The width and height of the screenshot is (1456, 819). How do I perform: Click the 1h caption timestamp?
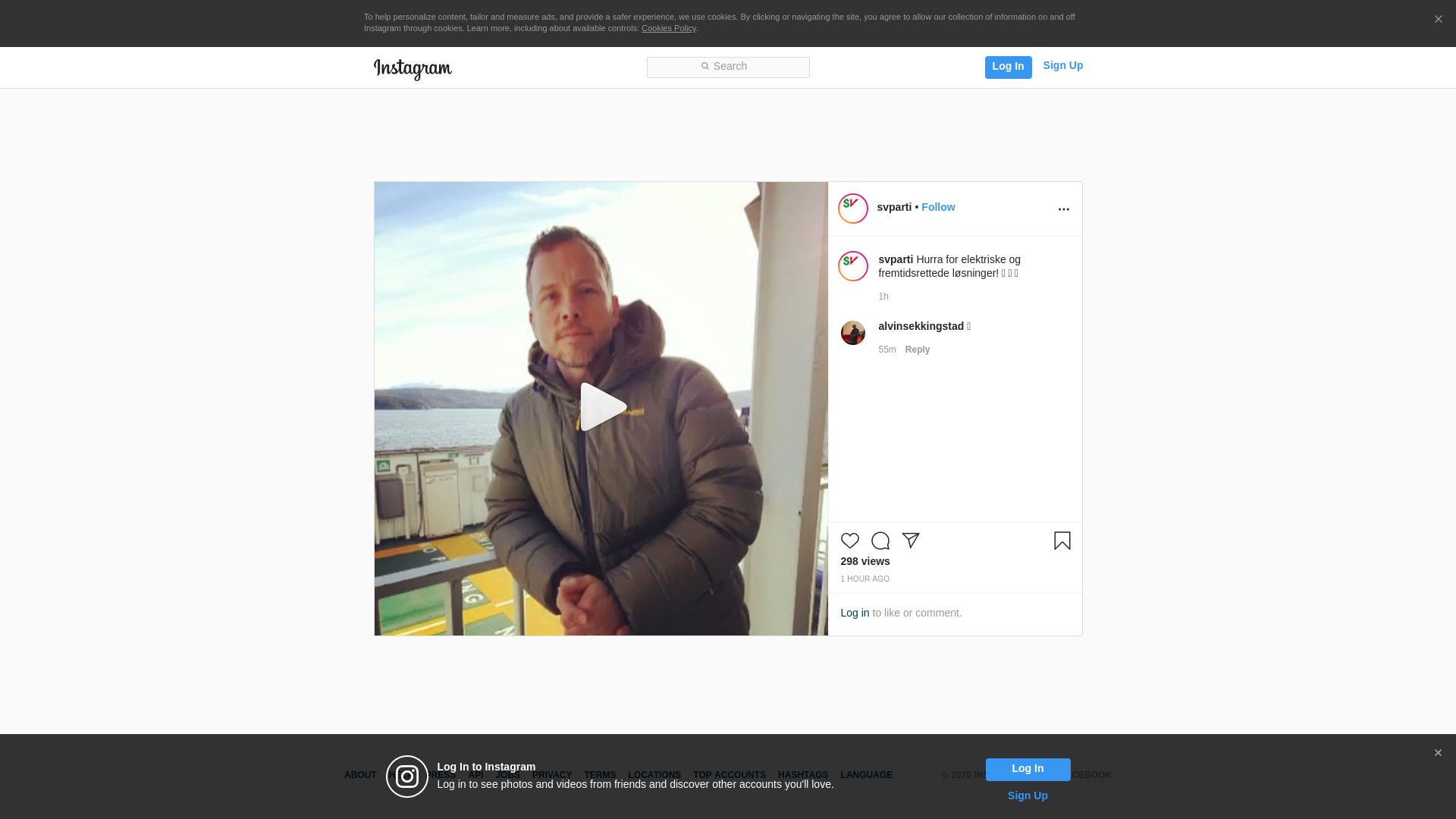pyautogui.click(x=883, y=297)
